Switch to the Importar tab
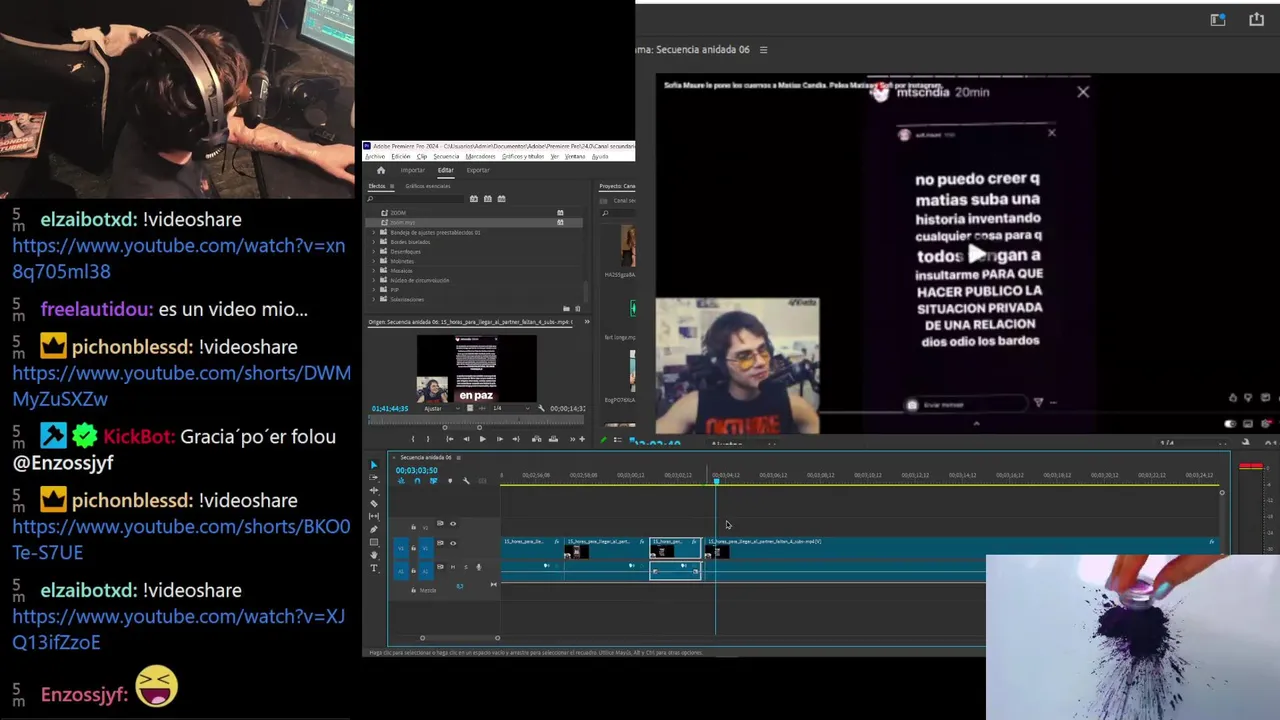The image size is (1280, 720). click(x=413, y=170)
